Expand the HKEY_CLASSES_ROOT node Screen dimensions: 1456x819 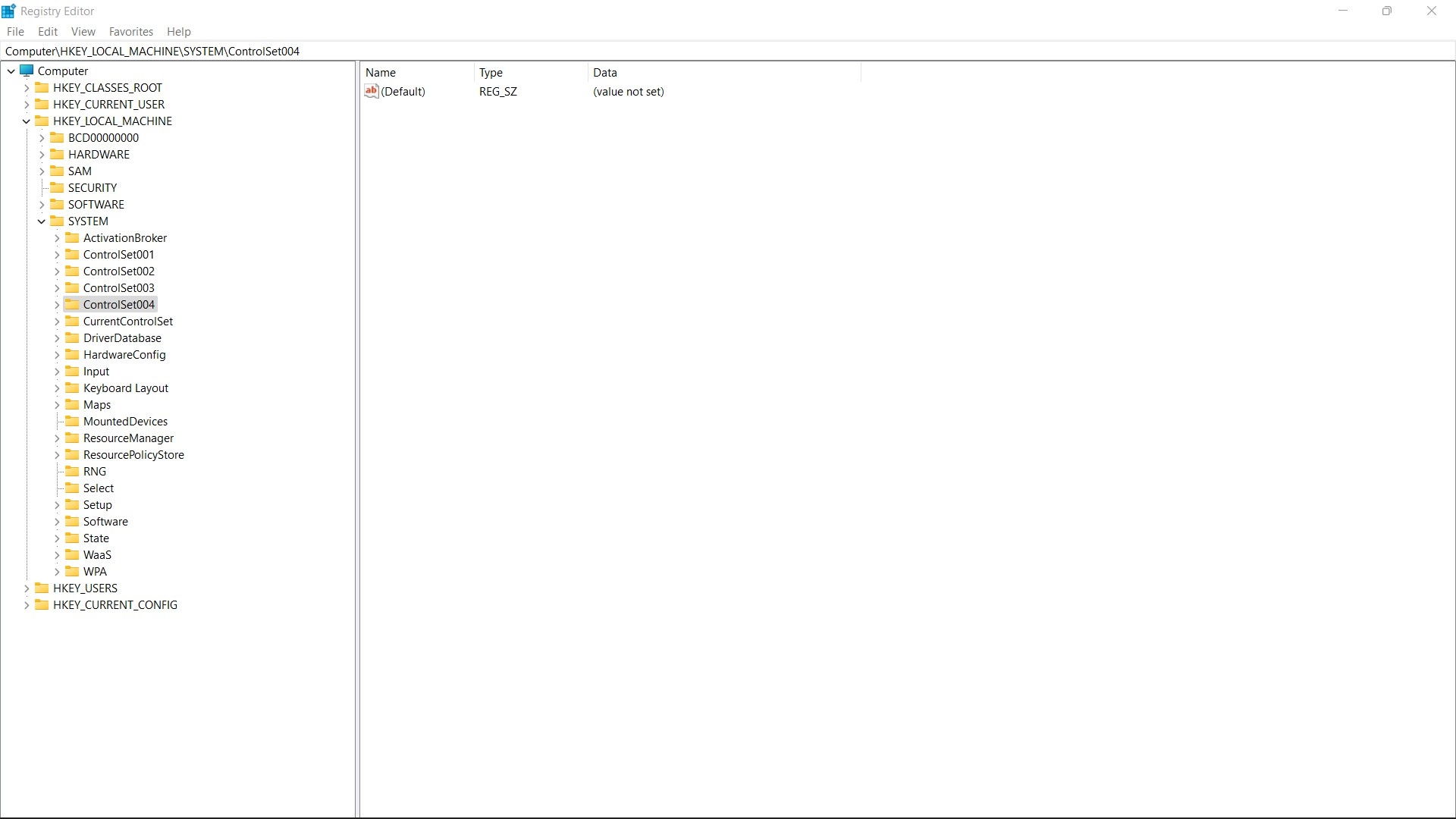27,88
